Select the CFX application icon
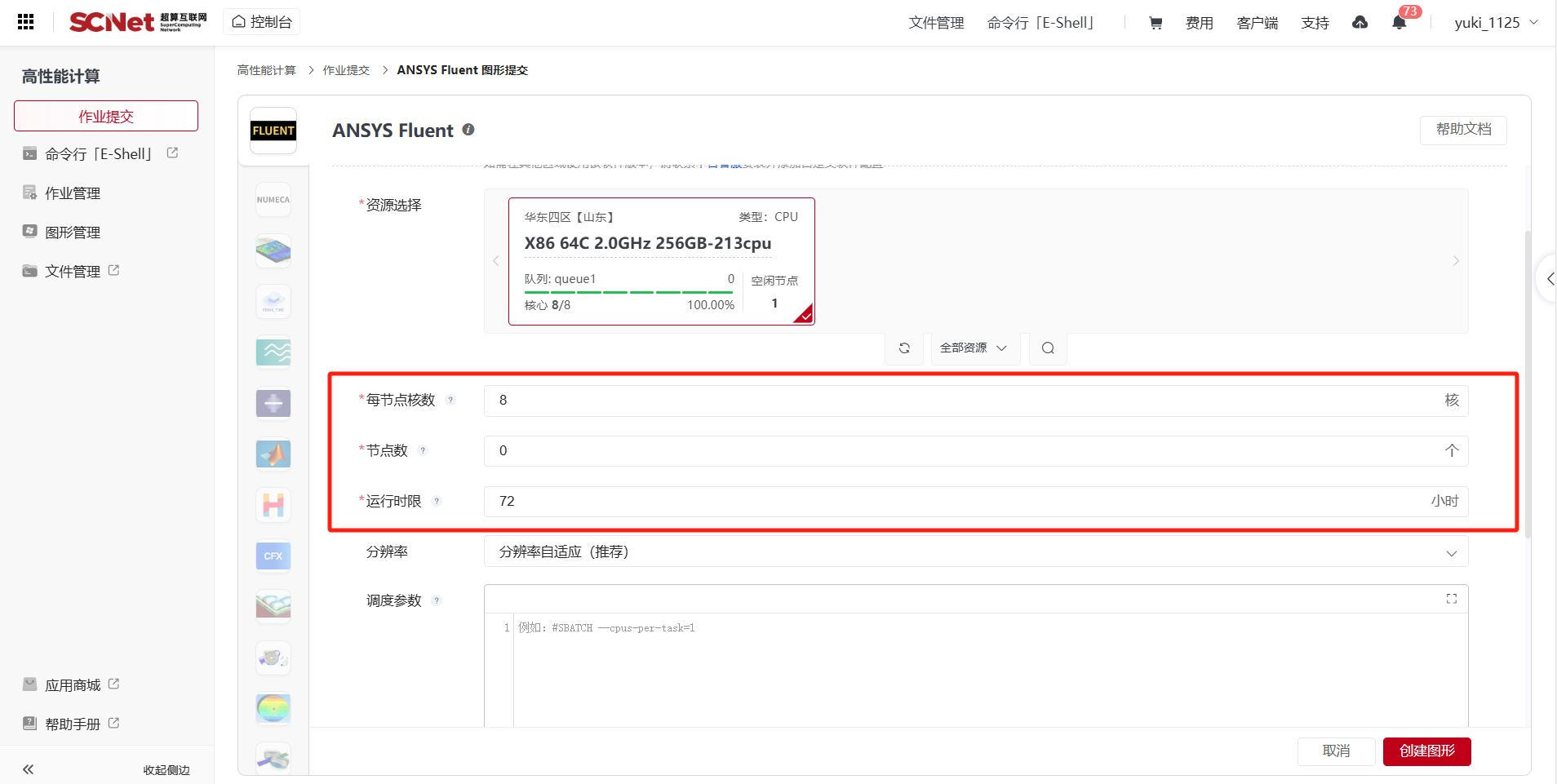Viewport: 1557px width, 784px height. pyautogui.click(x=273, y=556)
